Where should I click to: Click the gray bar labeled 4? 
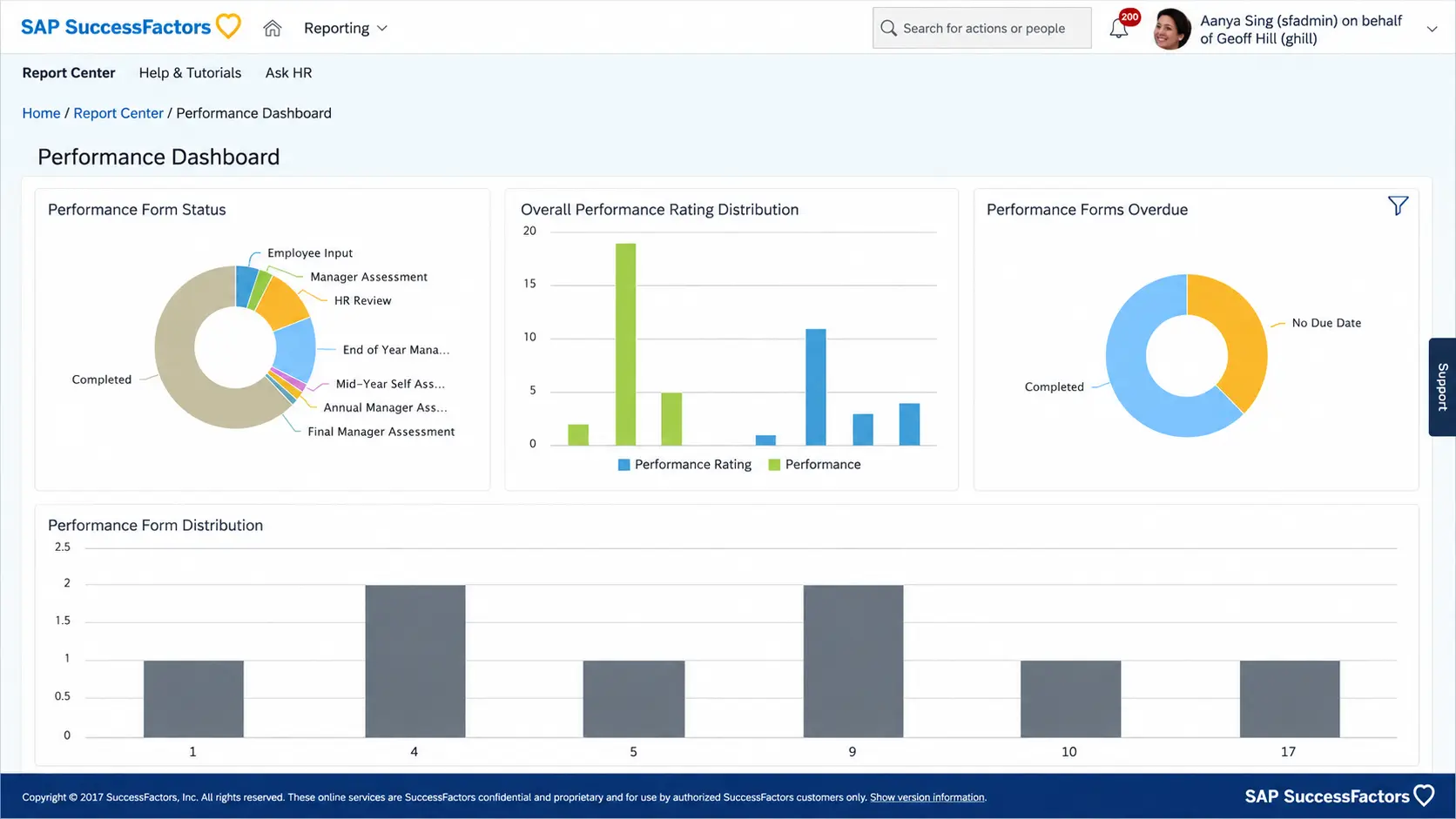point(415,661)
